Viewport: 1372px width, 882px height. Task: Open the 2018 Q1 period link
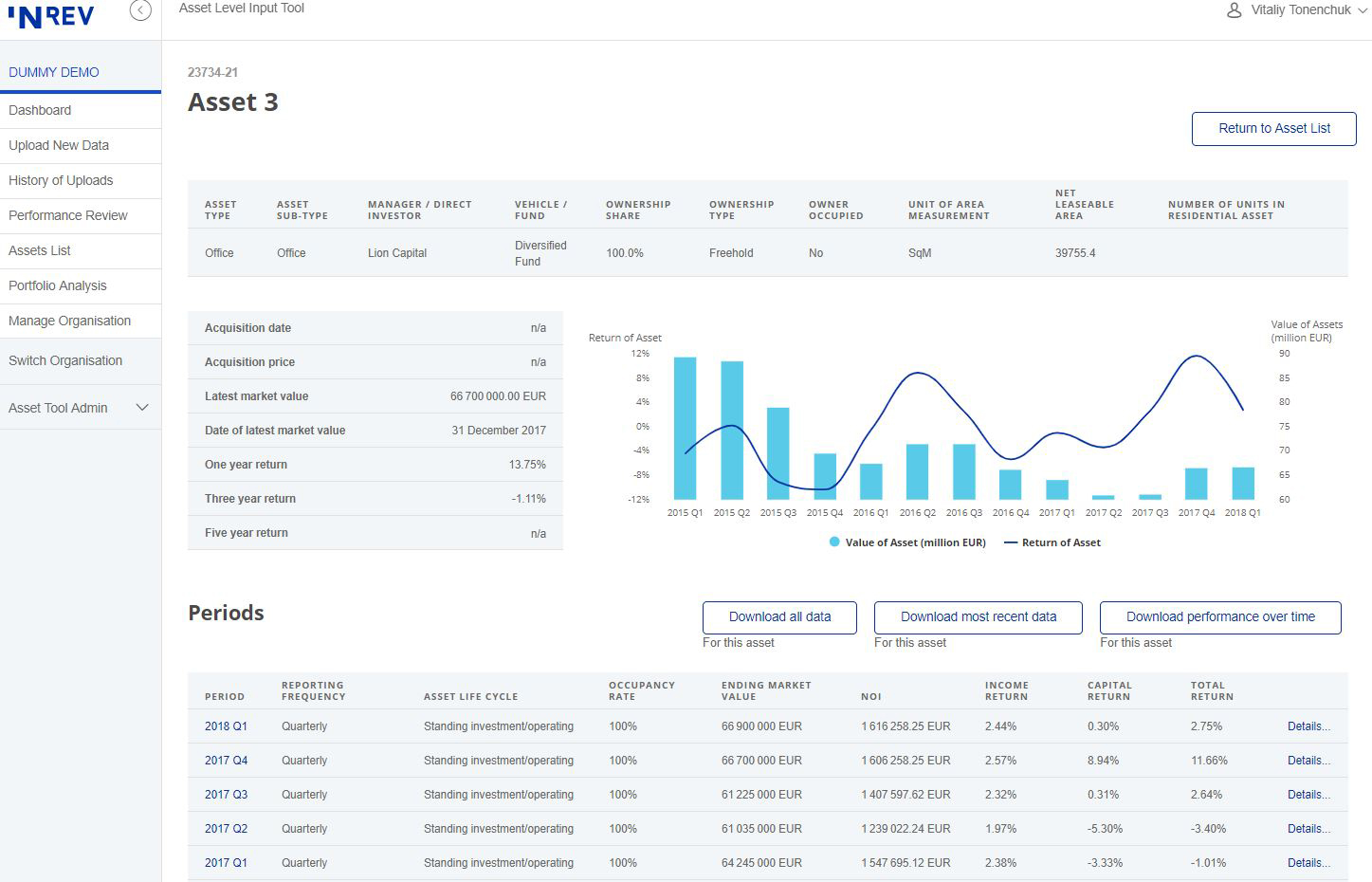pos(226,726)
